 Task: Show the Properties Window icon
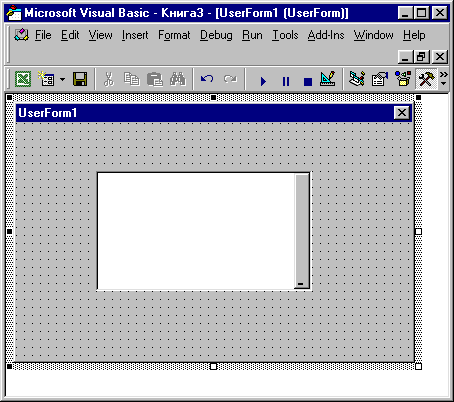click(x=380, y=79)
